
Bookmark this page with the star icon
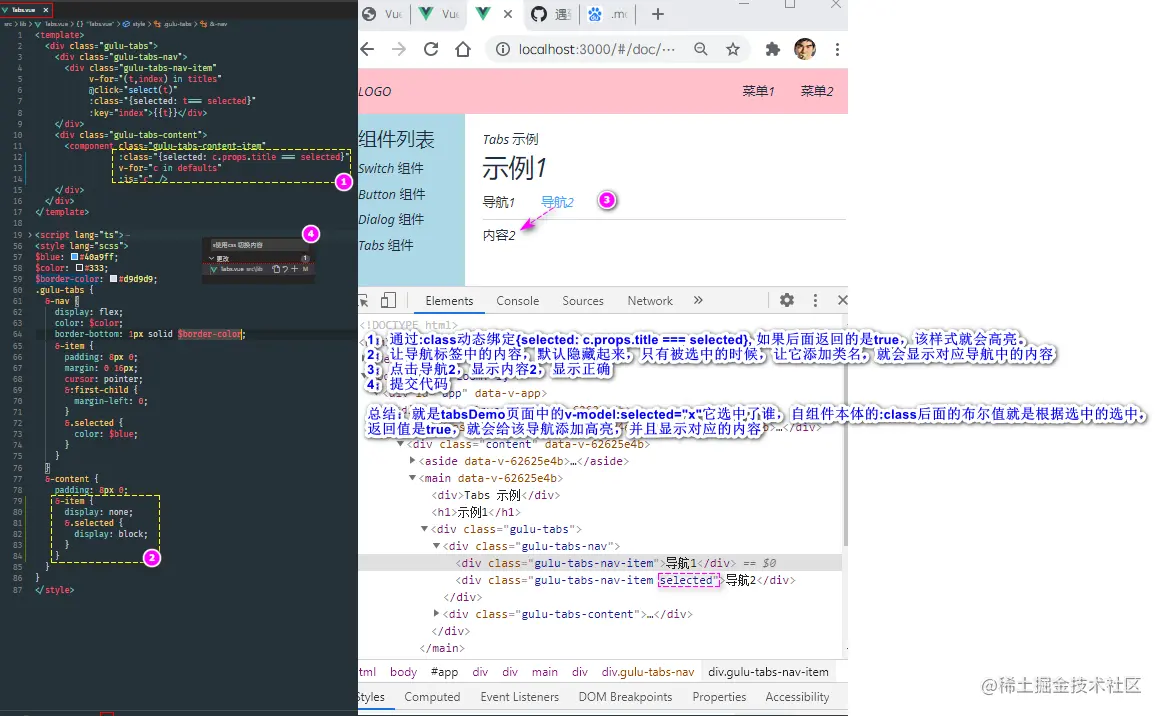coord(733,50)
